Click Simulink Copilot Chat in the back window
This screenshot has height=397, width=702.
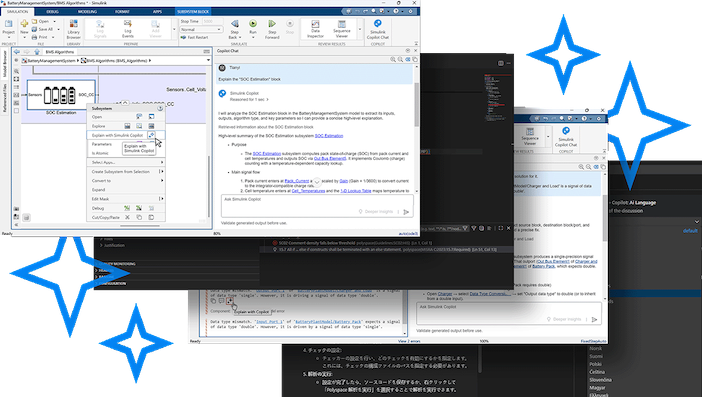[x=566, y=137]
